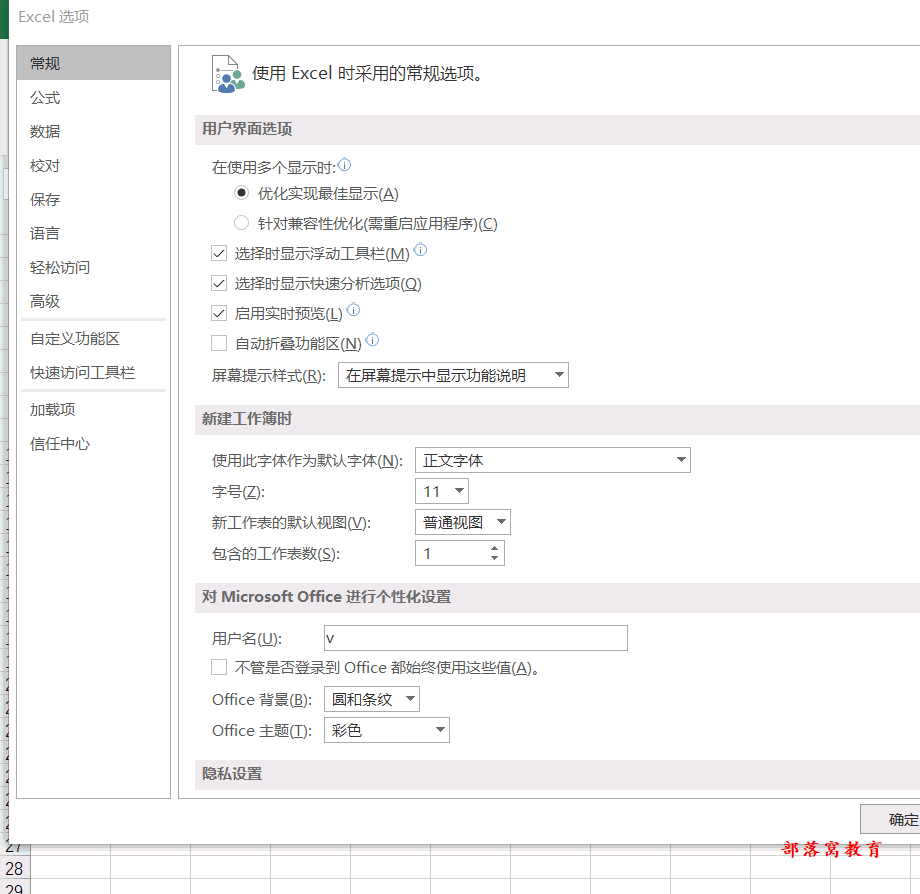The height and width of the screenshot is (894, 920).
Task: Open the Office 背景 圆和条纹 dropdown
Action: [x=372, y=699]
